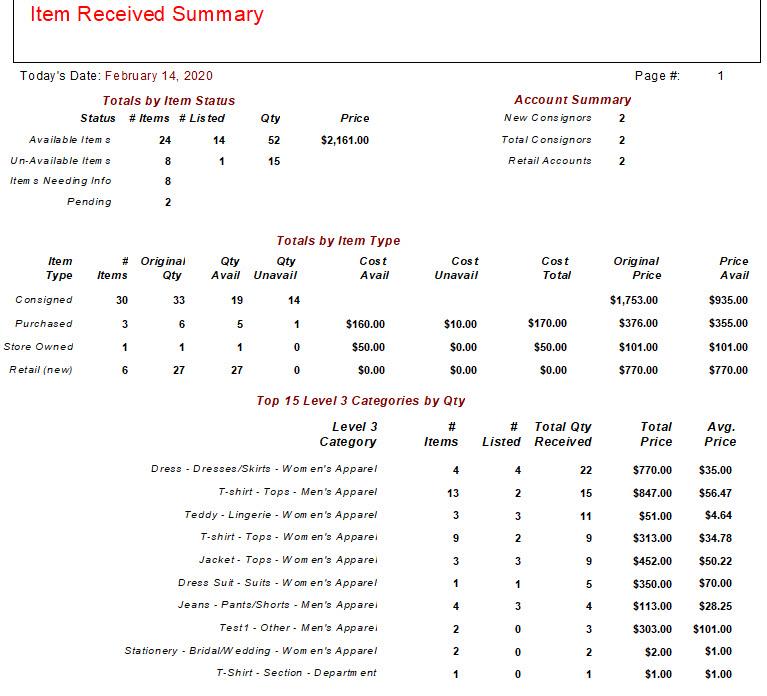The width and height of the screenshot is (767, 696).
Task: Click the $160.00 cost avail value
Action: 365,324
